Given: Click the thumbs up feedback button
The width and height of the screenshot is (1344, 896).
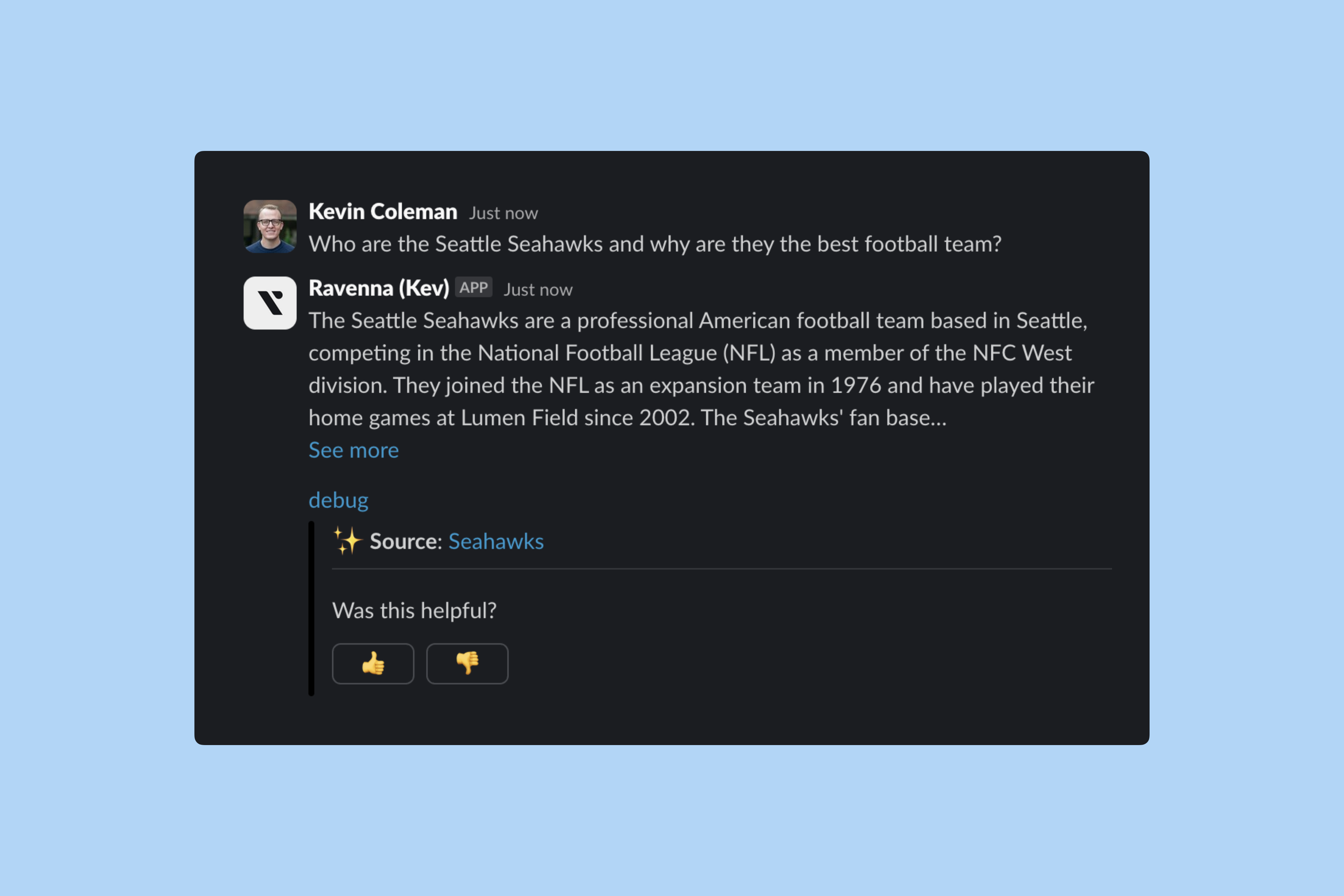Looking at the screenshot, I should 373,663.
